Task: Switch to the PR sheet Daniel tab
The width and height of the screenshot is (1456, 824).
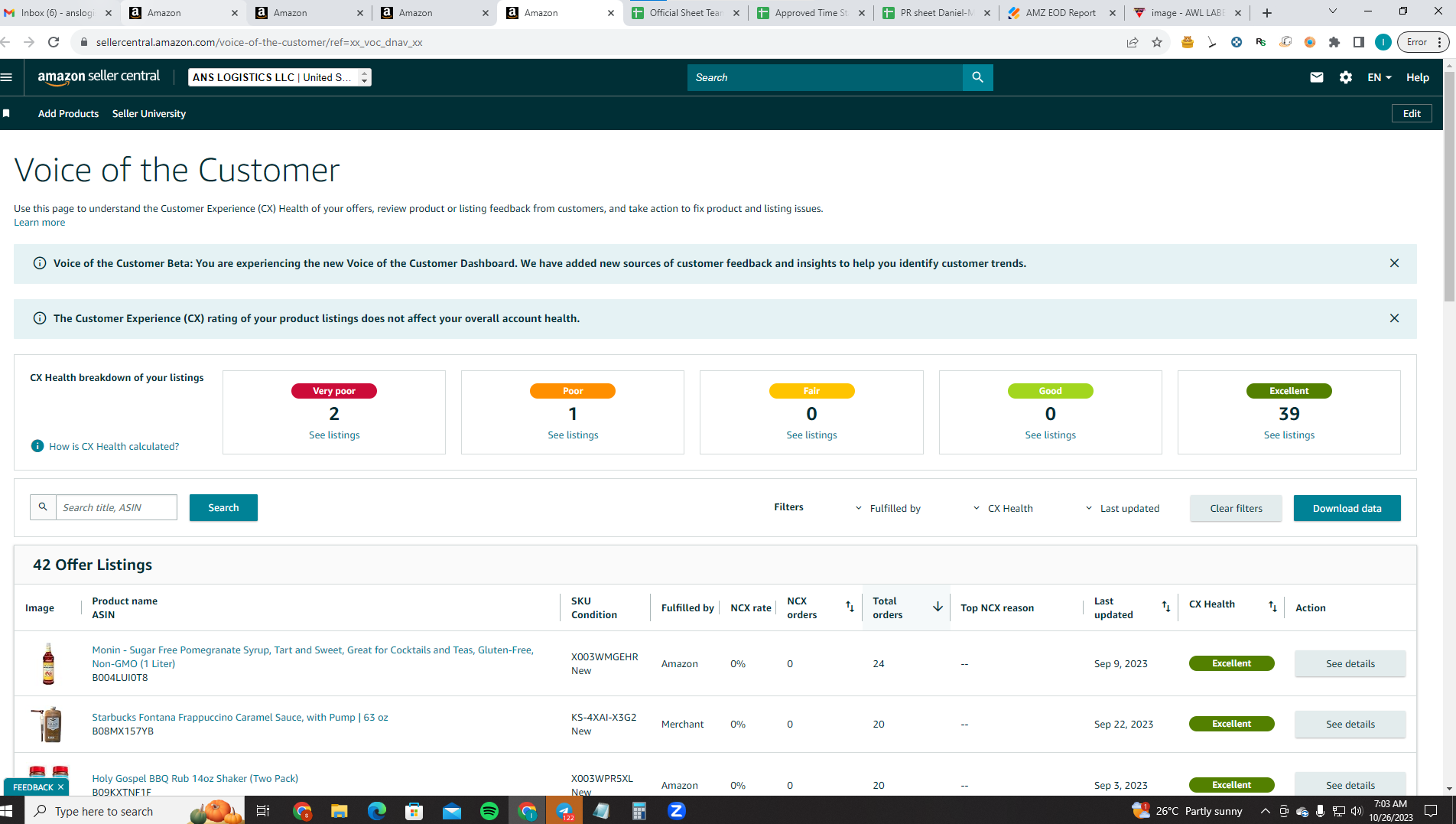Action: [937, 13]
